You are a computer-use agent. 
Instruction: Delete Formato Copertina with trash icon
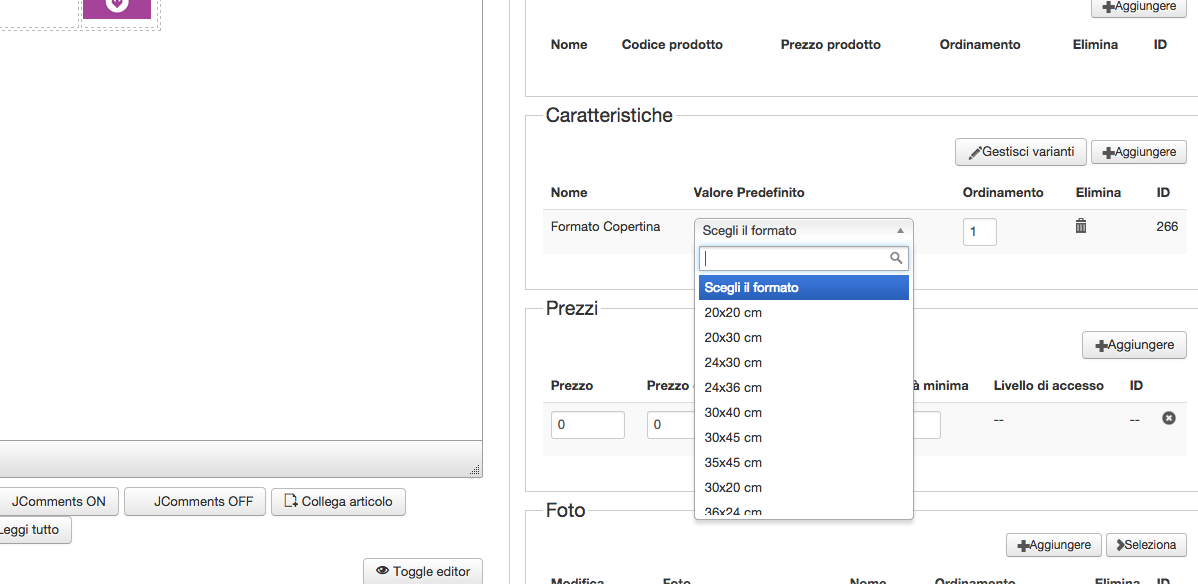tap(1080, 227)
